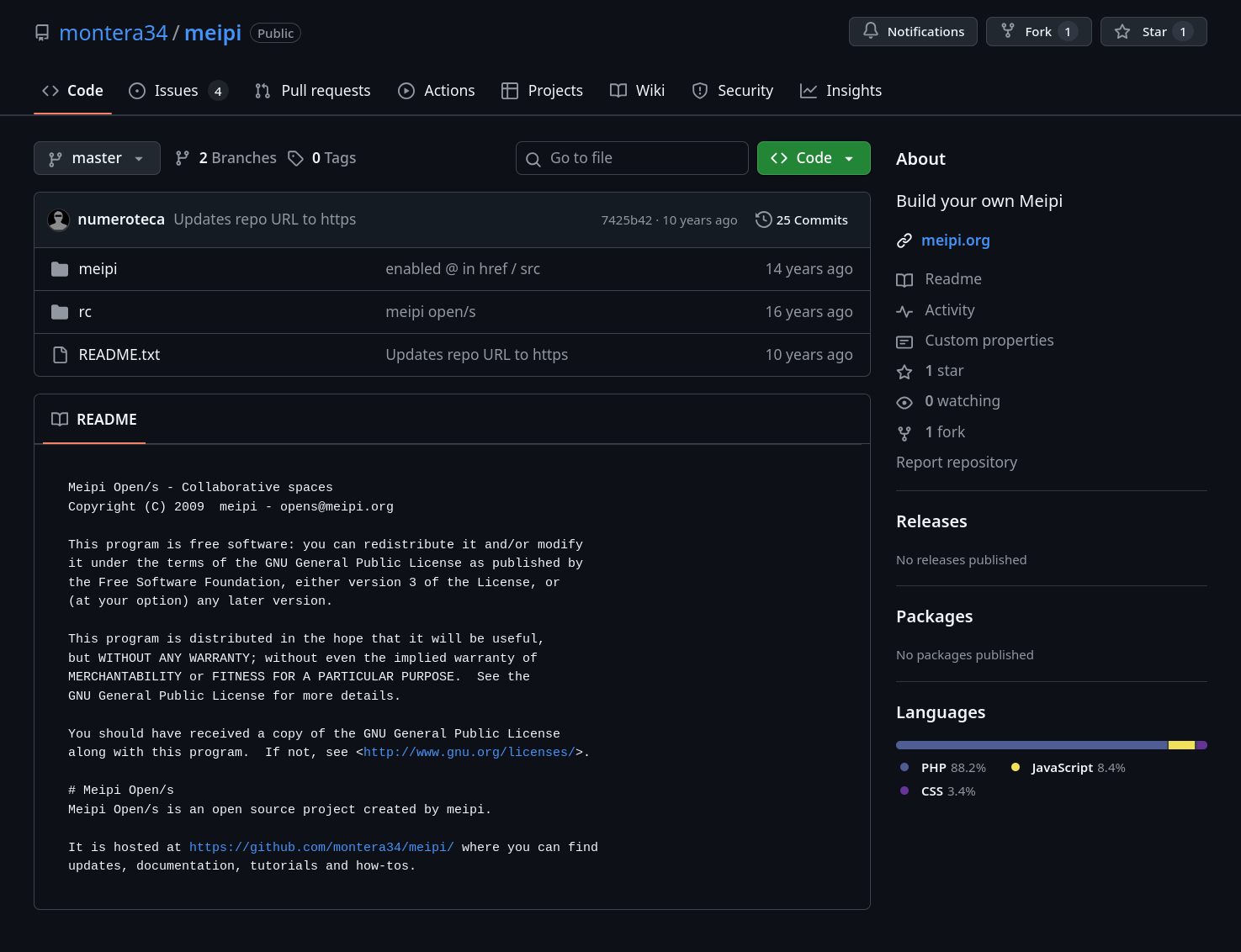Open the Insights tab
Viewport: 1241px width, 952px height.
pyautogui.click(x=841, y=91)
